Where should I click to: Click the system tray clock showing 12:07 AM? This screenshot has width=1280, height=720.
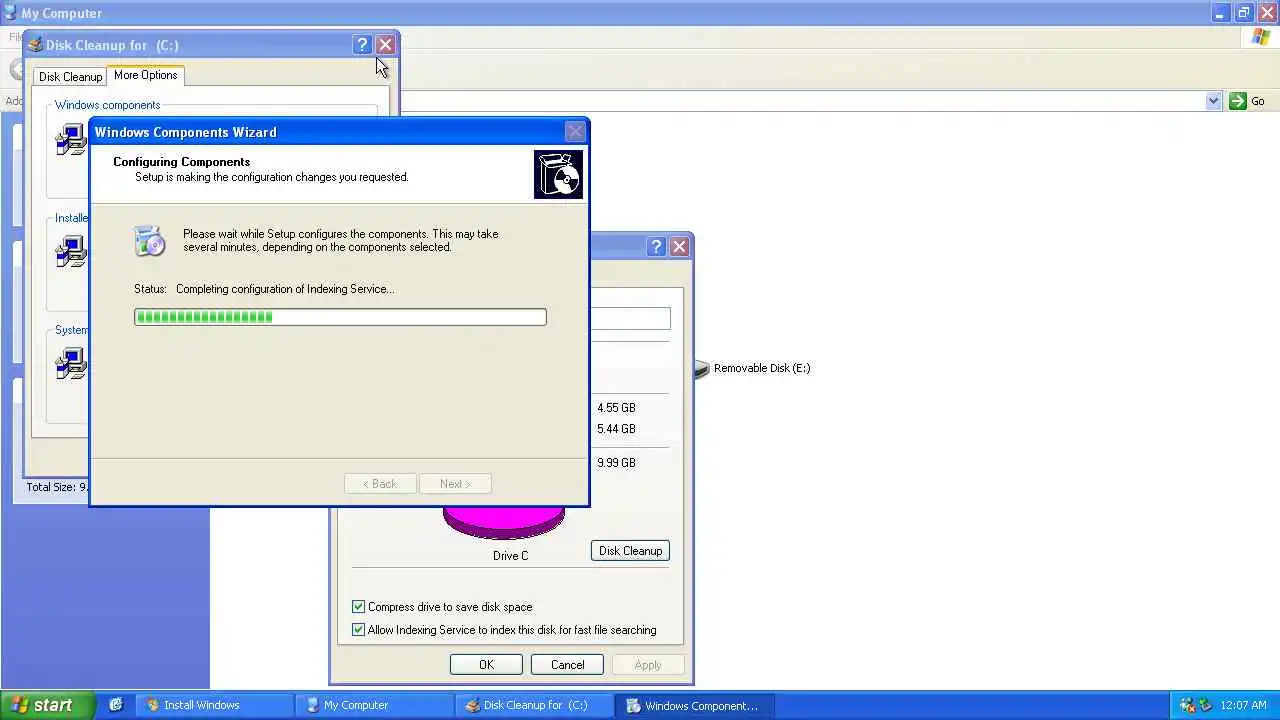1244,705
